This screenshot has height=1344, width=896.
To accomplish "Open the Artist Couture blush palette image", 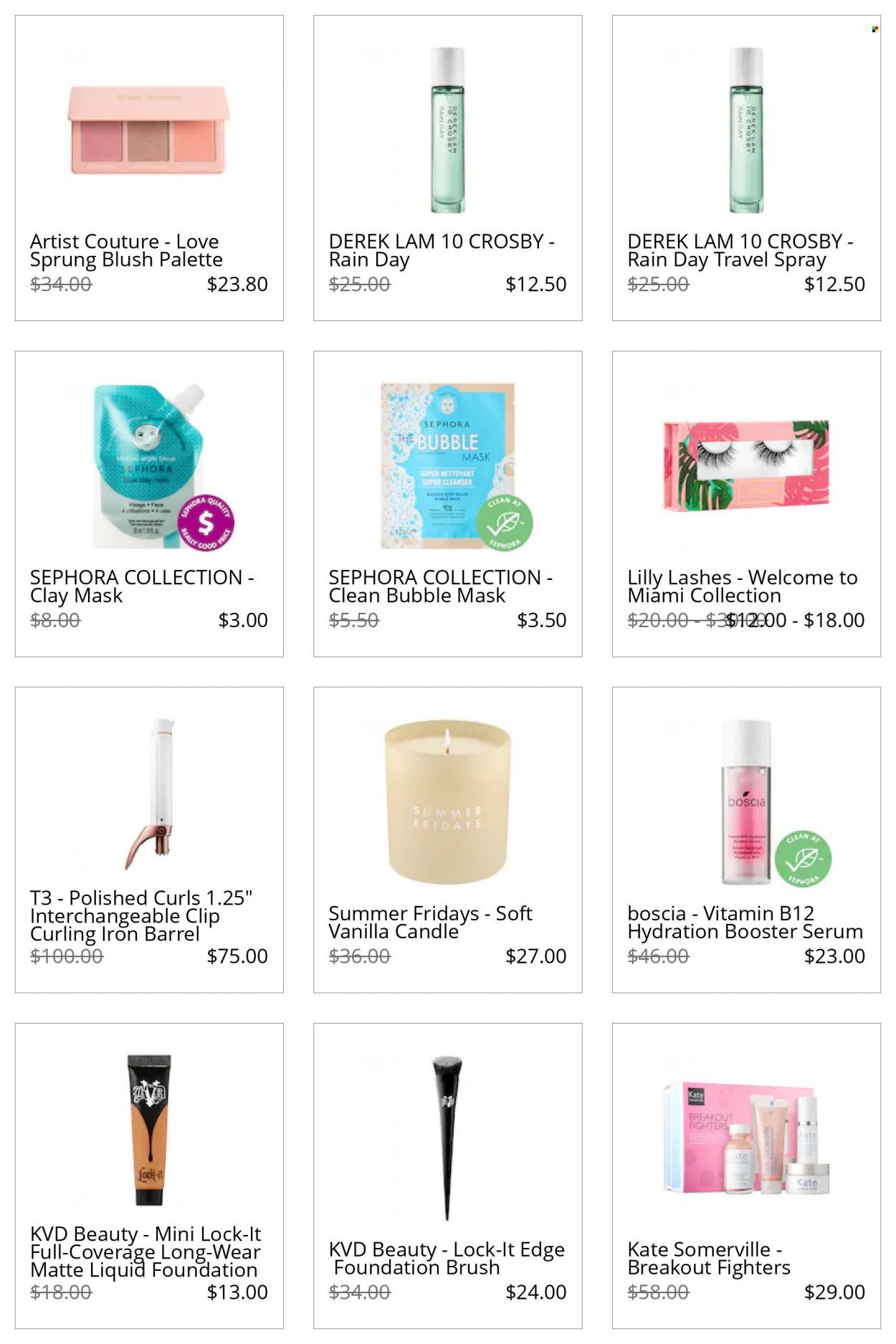I will 149,130.
